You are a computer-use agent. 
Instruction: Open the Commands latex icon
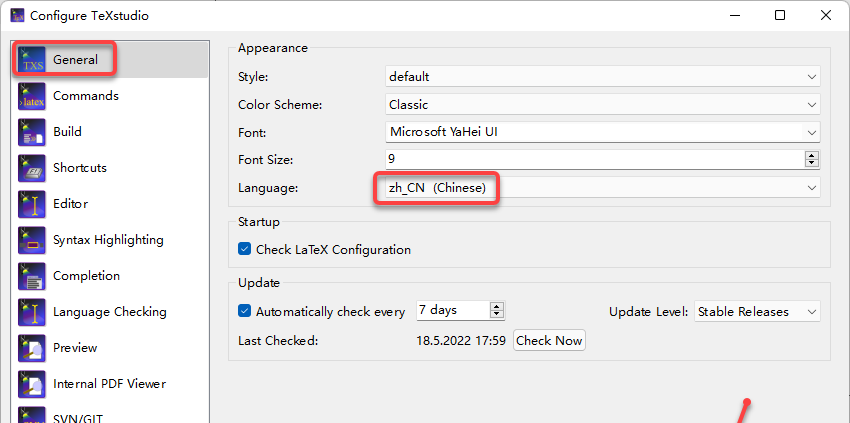pyautogui.click(x=31, y=96)
